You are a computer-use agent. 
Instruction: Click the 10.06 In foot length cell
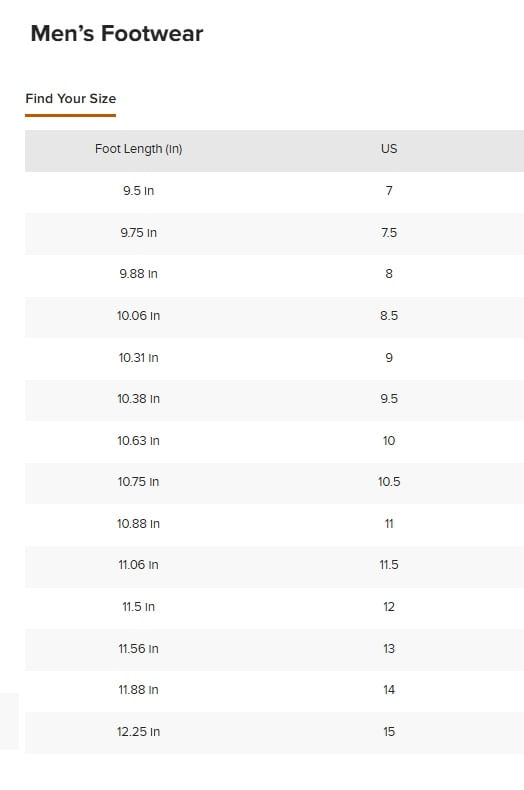coord(139,316)
